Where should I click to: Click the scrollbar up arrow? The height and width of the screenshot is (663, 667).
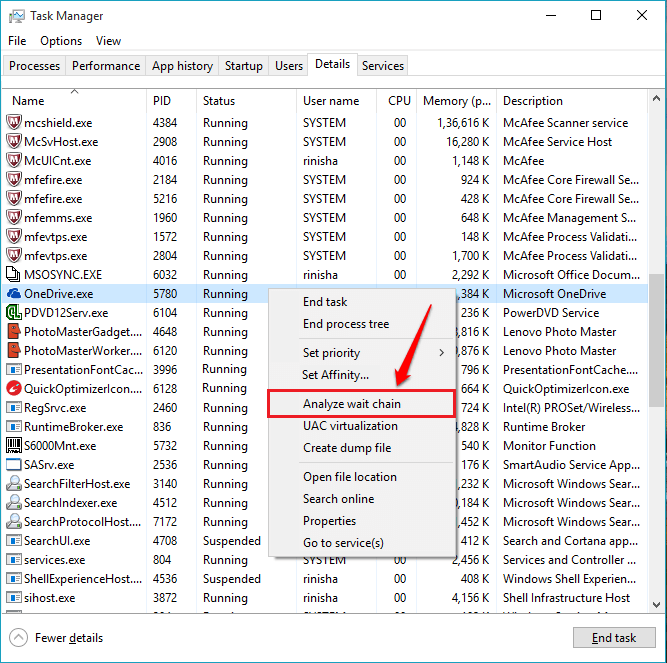point(656,99)
